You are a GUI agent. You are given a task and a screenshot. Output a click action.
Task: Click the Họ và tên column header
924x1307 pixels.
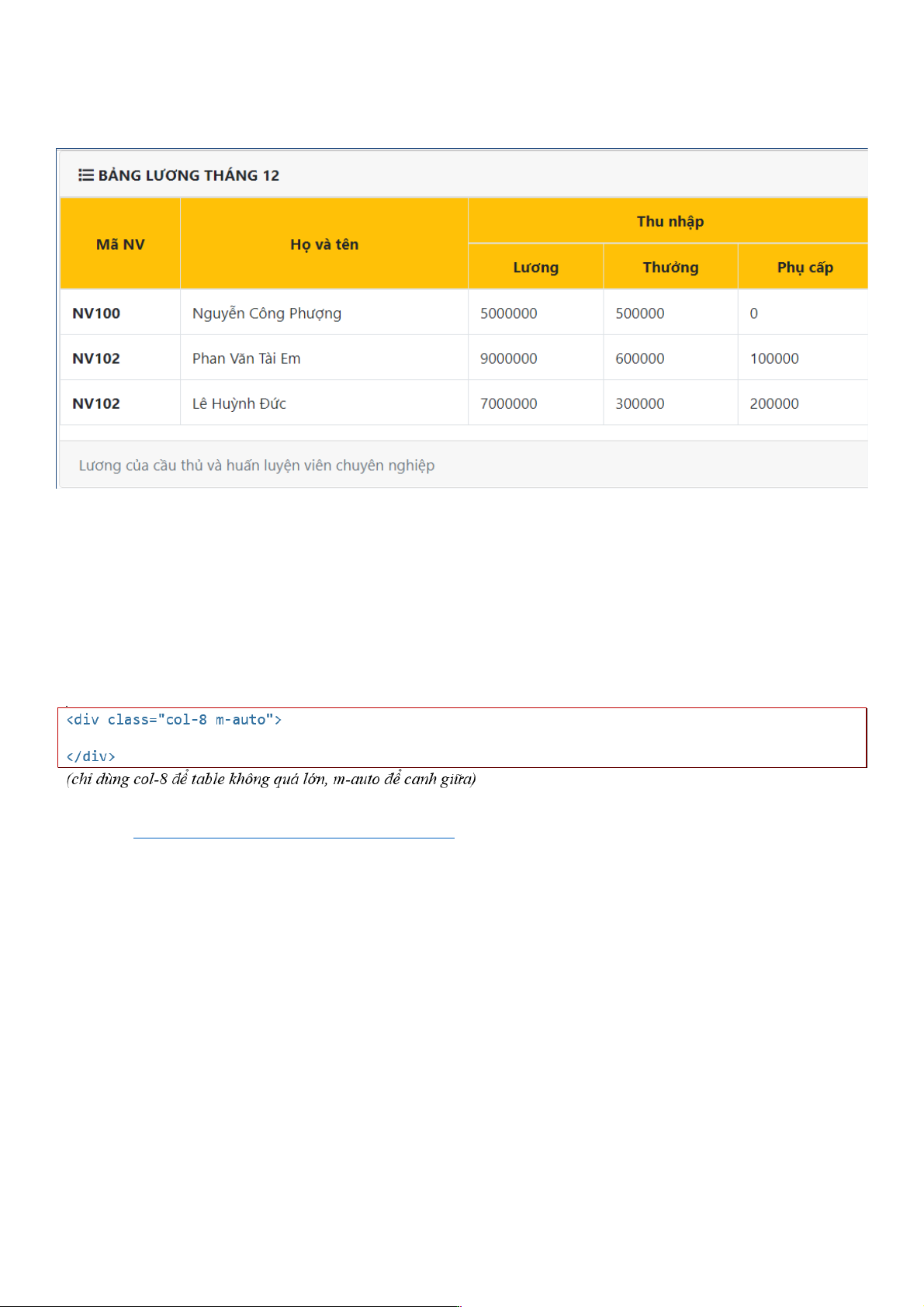[324, 244]
